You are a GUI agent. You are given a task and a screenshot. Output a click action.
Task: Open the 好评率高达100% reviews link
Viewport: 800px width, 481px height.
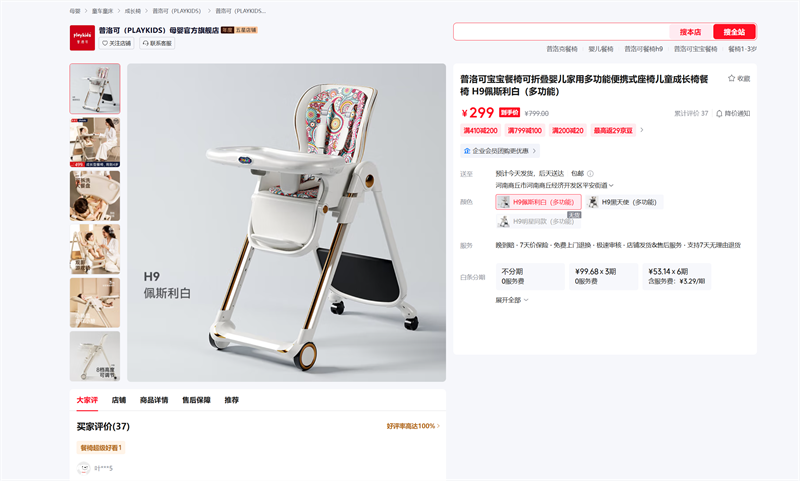(x=413, y=426)
